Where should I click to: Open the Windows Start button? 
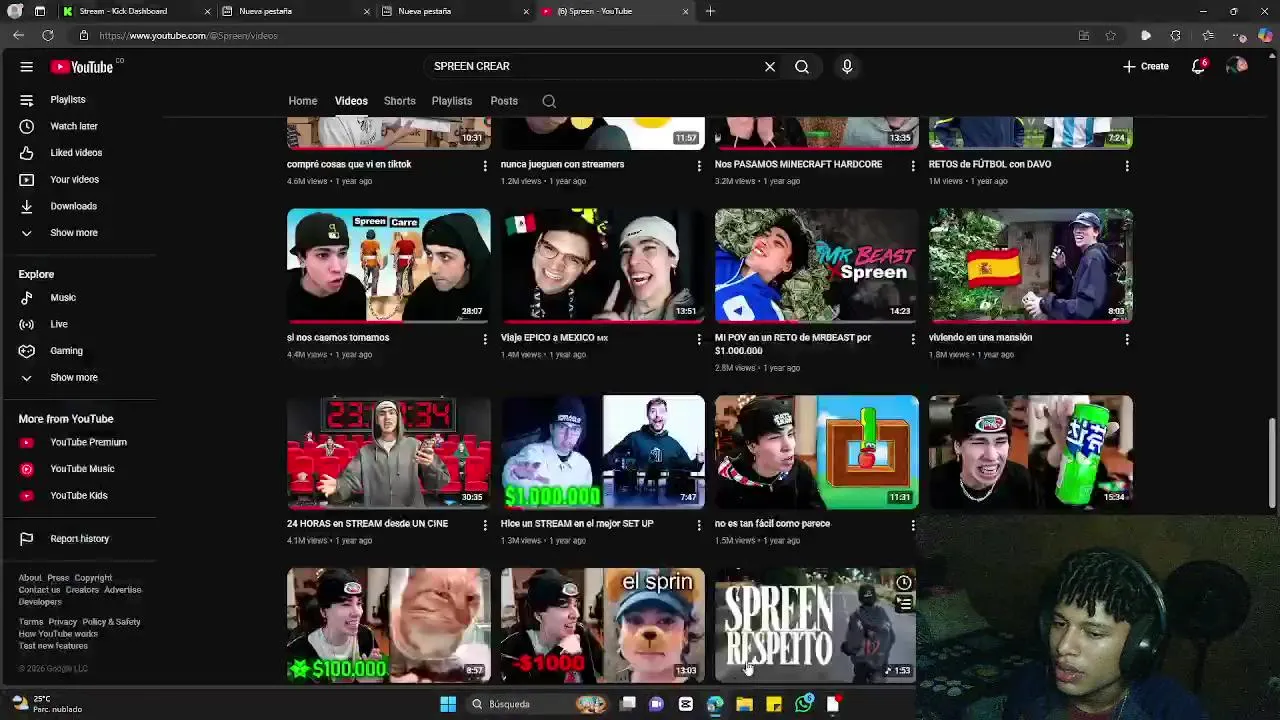[448, 704]
